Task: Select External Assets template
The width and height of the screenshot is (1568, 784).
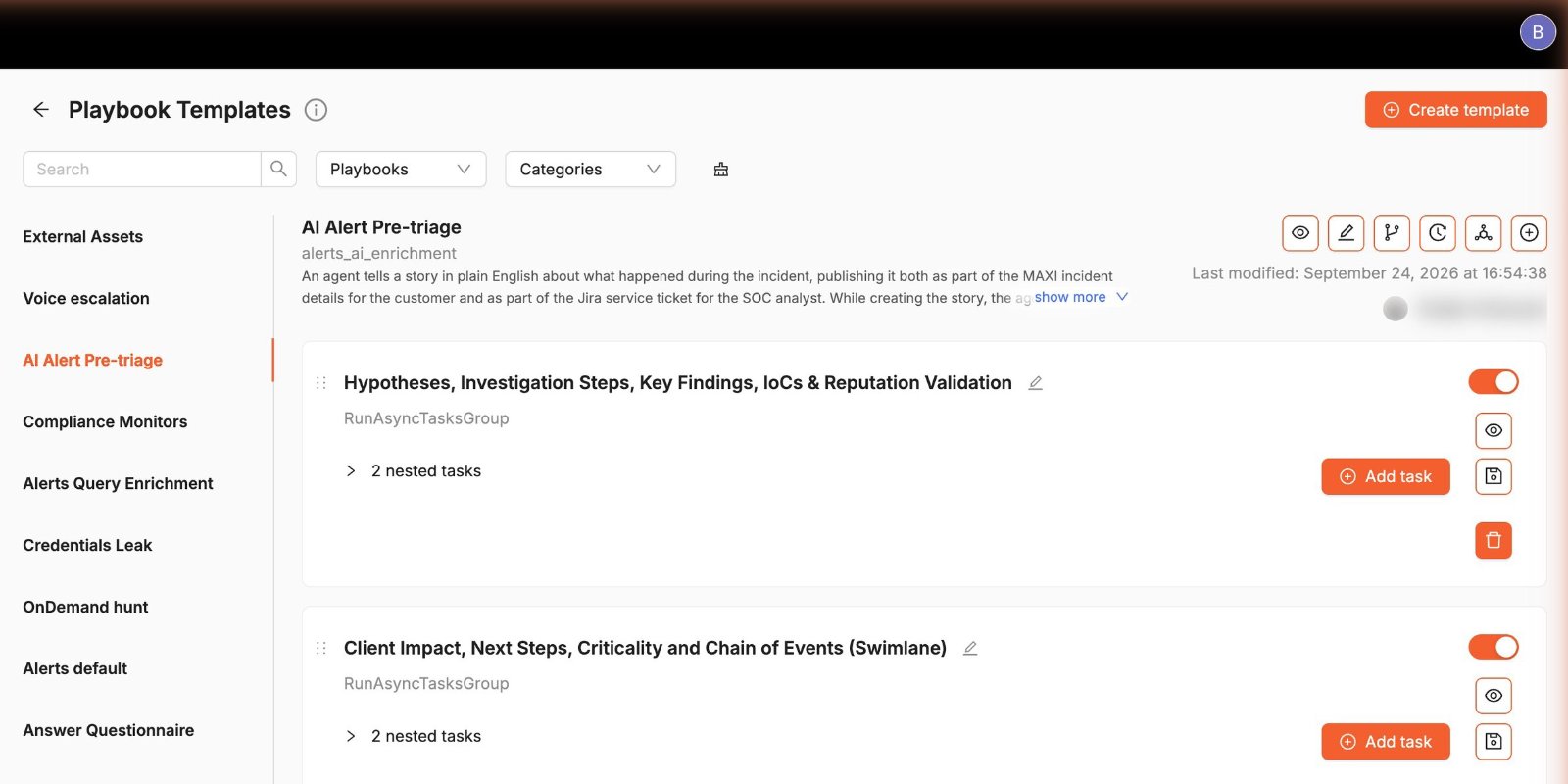Action: coord(83,236)
